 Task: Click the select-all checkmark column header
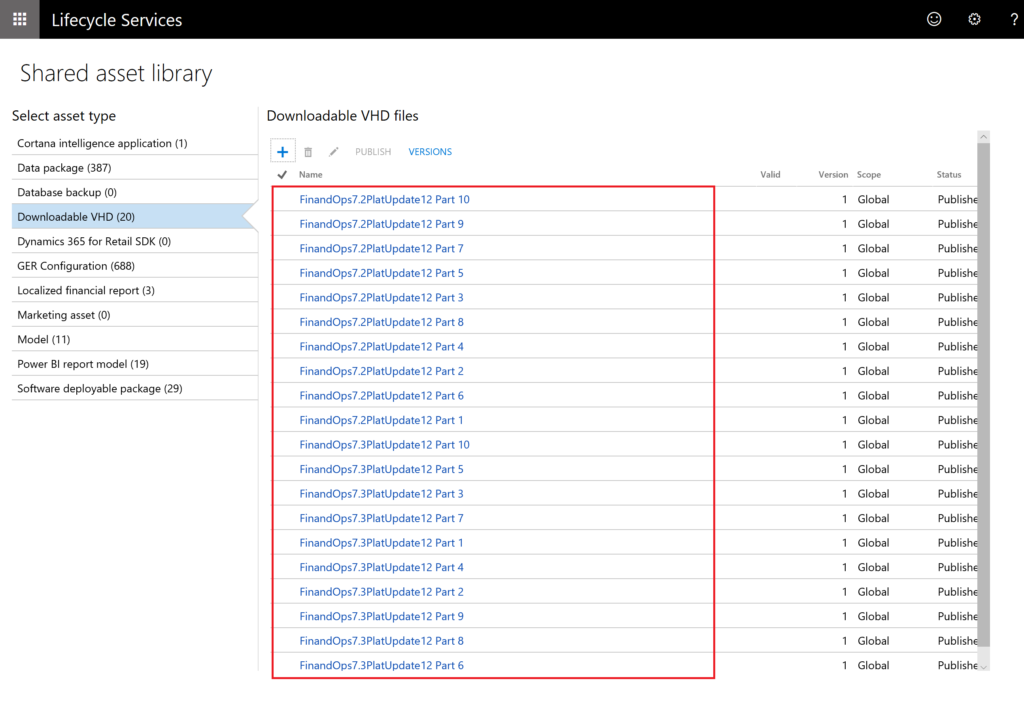point(282,175)
